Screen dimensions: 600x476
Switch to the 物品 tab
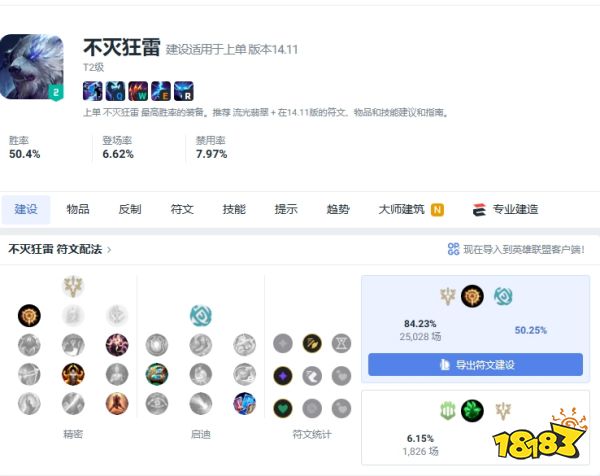[x=78, y=209]
